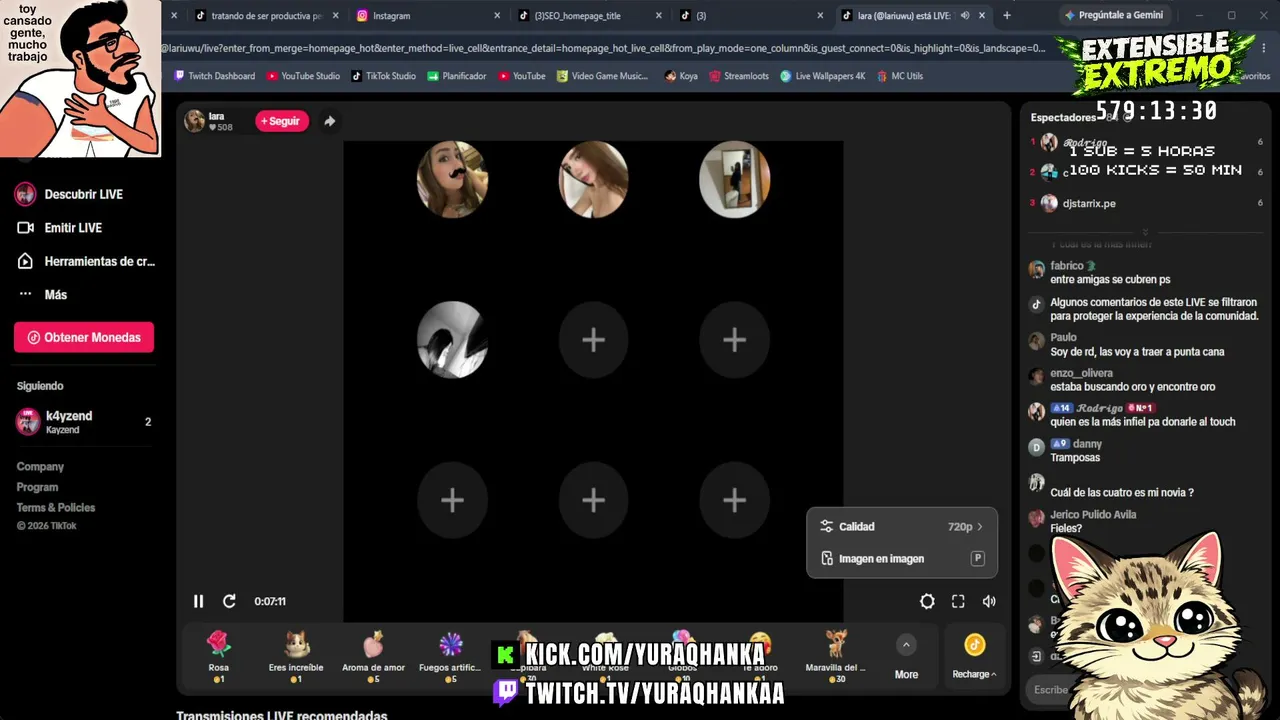Viewport: 1280px width, 720px height.
Task: Open the Planificador bookmark
Action: point(456,76)
